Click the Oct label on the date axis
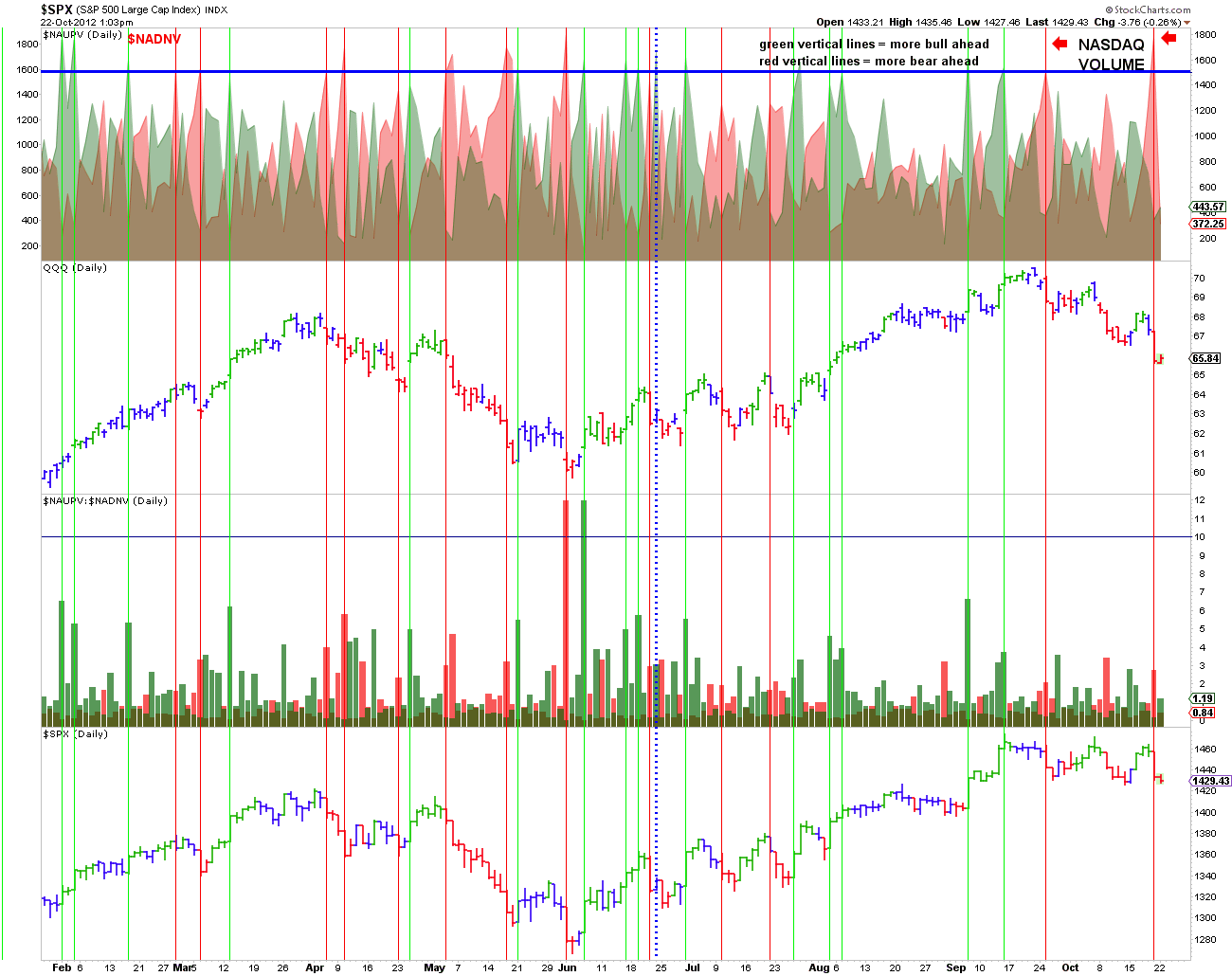This screenshot has width=1232, height=976. point(1070,967)
